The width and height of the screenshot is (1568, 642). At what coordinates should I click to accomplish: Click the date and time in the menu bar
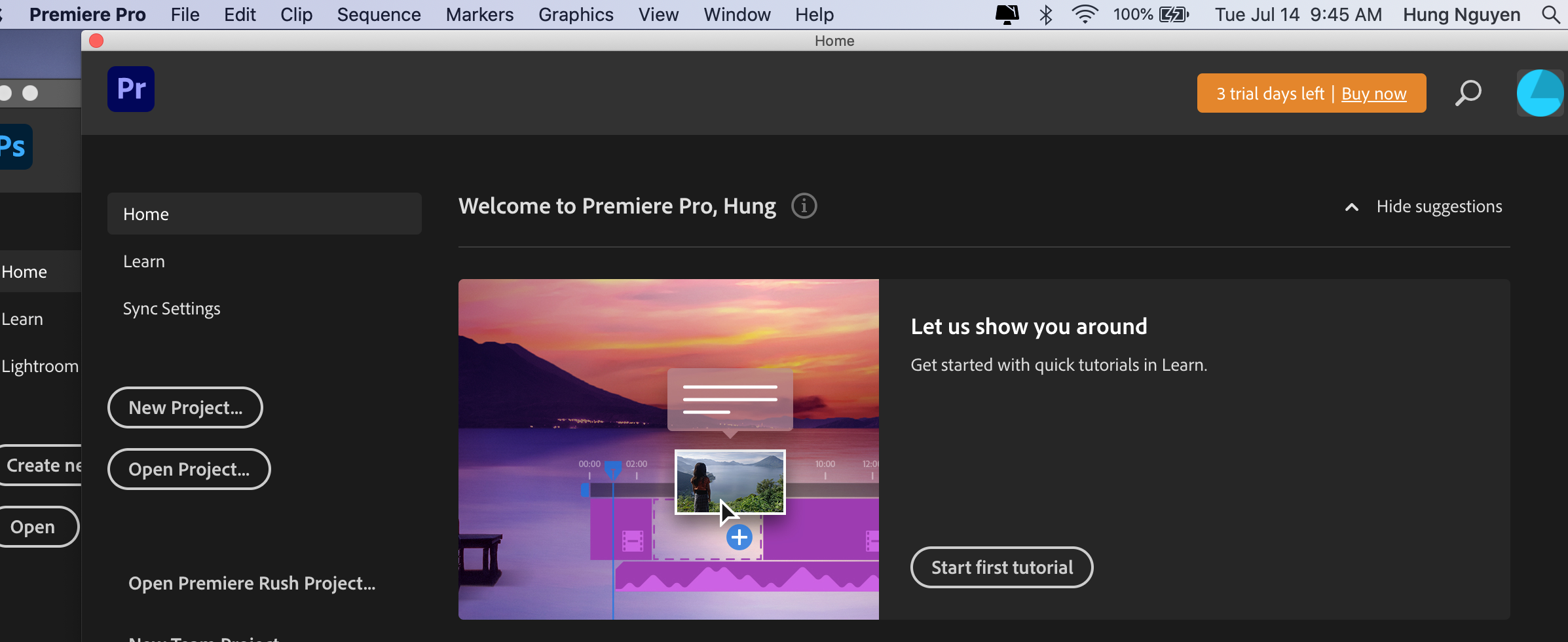pyautogui.click(x=1298, y=14)
